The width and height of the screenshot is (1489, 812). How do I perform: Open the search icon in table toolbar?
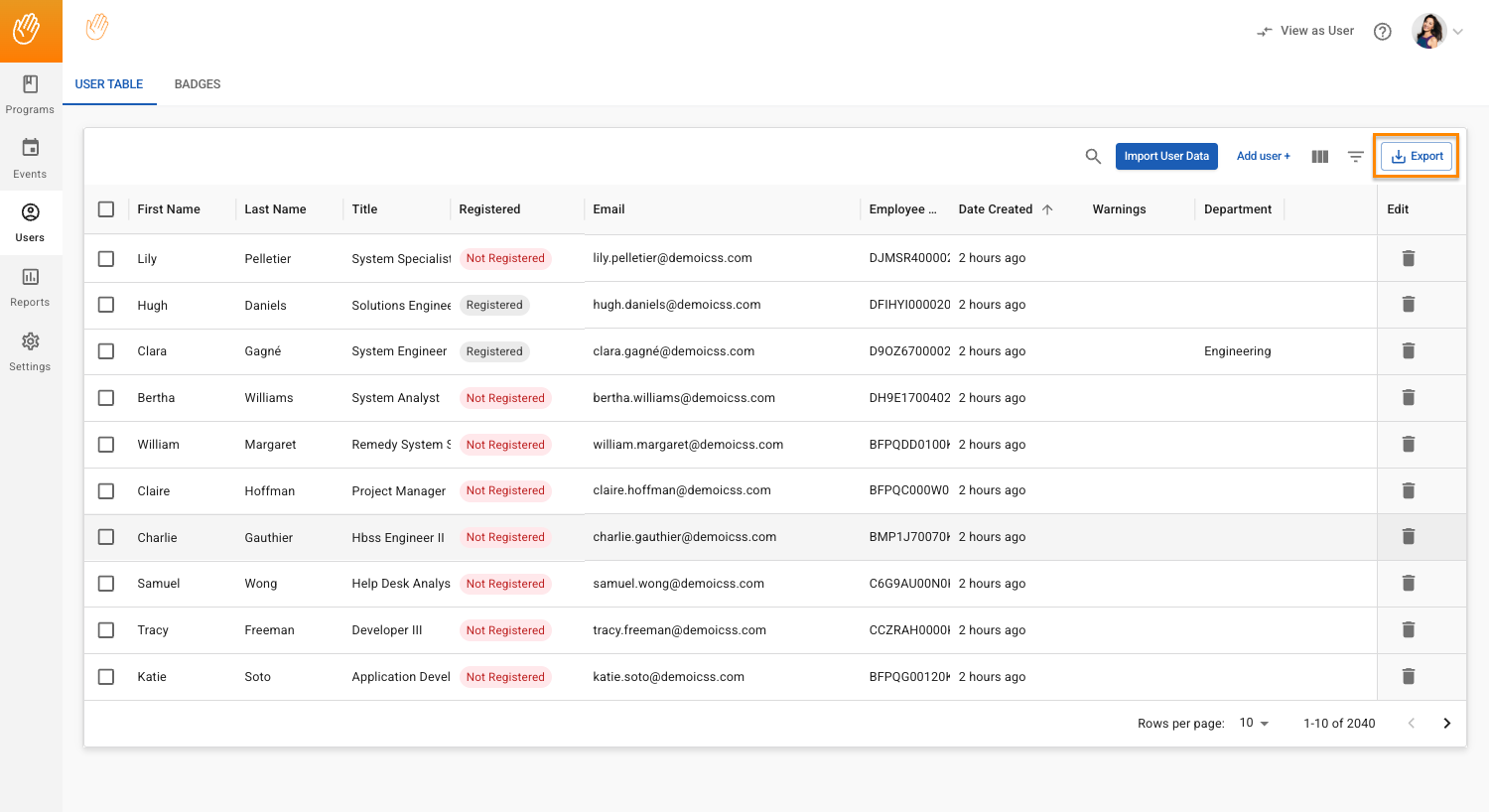[x=1093, y=157]
